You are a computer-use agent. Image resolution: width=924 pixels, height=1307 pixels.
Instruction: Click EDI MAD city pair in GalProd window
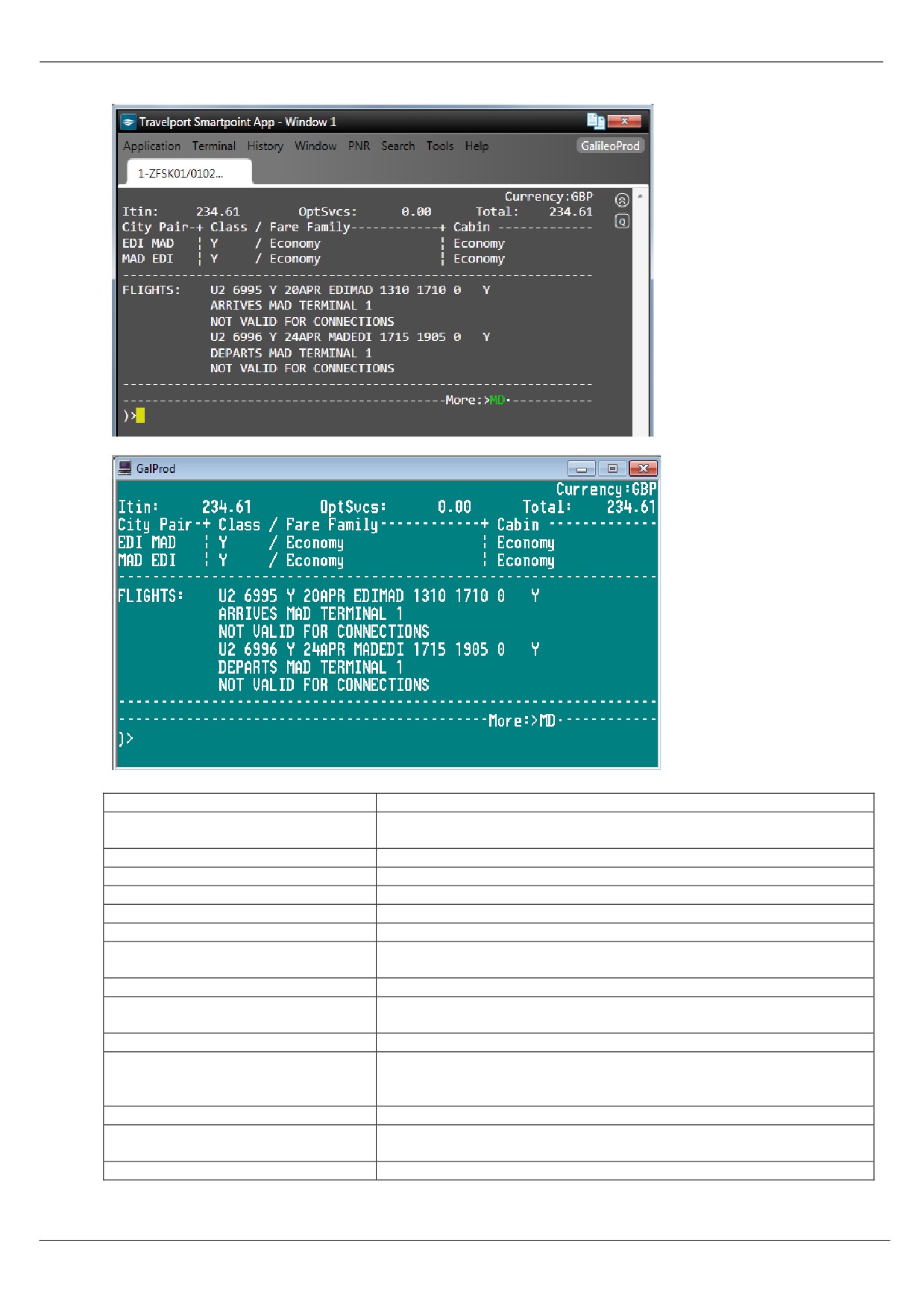click(x=147, y=543)
